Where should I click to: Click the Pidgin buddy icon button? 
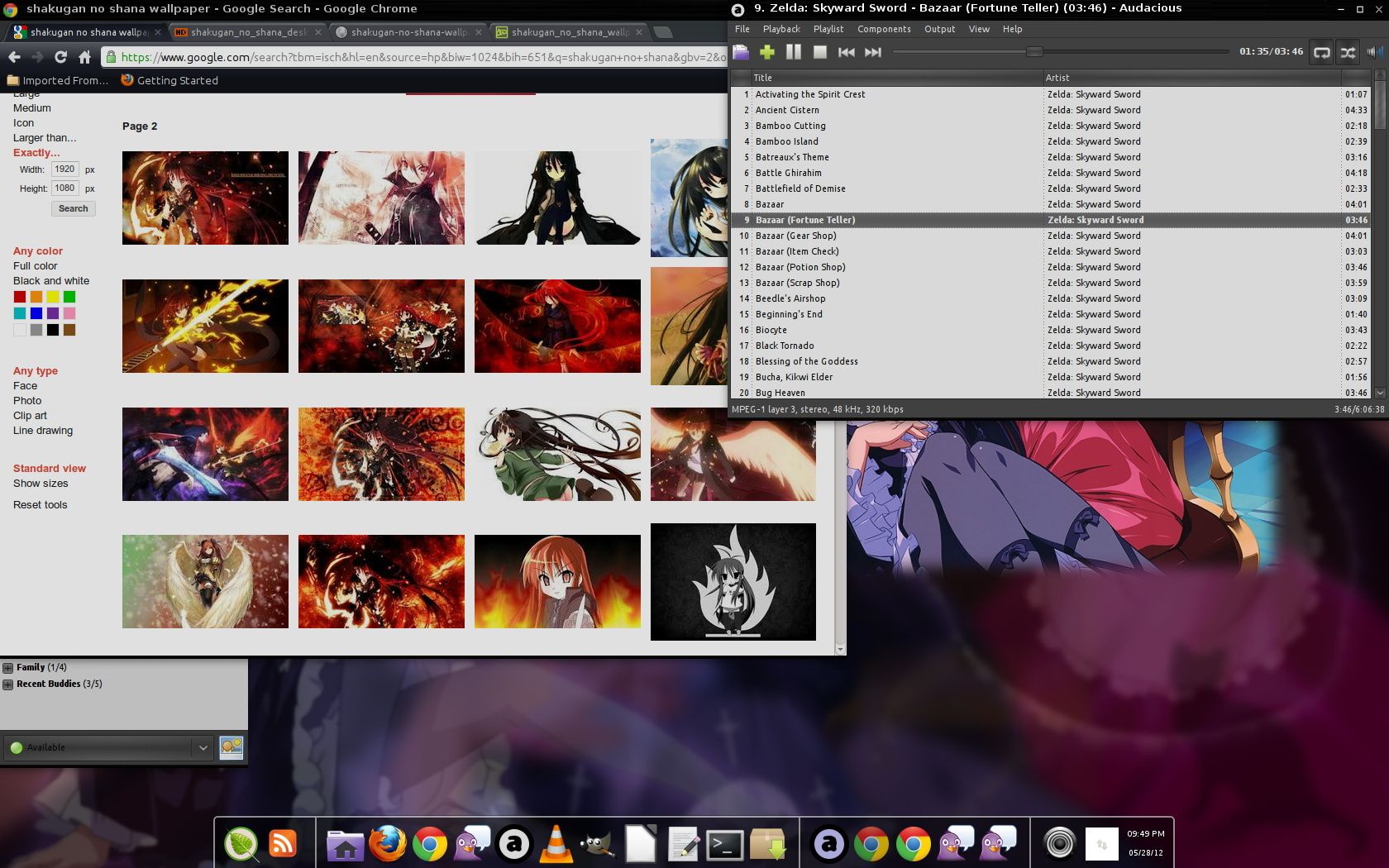pyautogui.click(x=231, y=747)
